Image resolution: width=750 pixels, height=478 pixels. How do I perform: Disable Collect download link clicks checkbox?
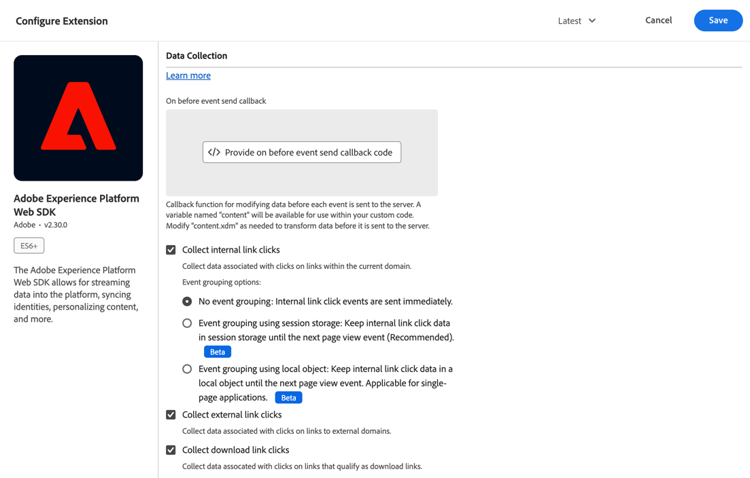tap(171, 450)
